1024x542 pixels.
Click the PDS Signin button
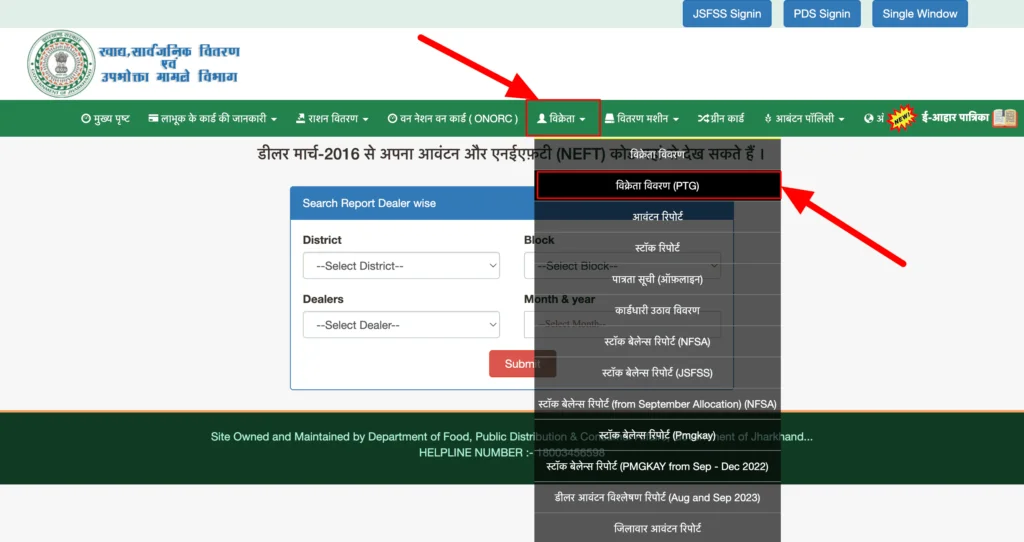click(x=821, y=14)
